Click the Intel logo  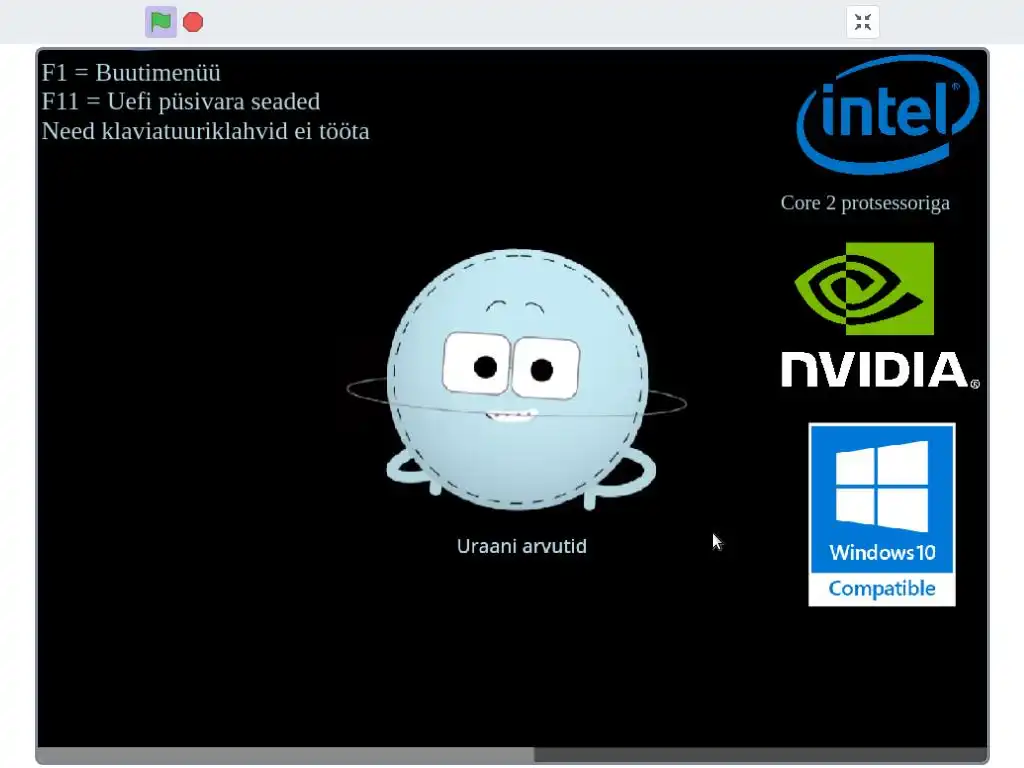tap(888, 114)
